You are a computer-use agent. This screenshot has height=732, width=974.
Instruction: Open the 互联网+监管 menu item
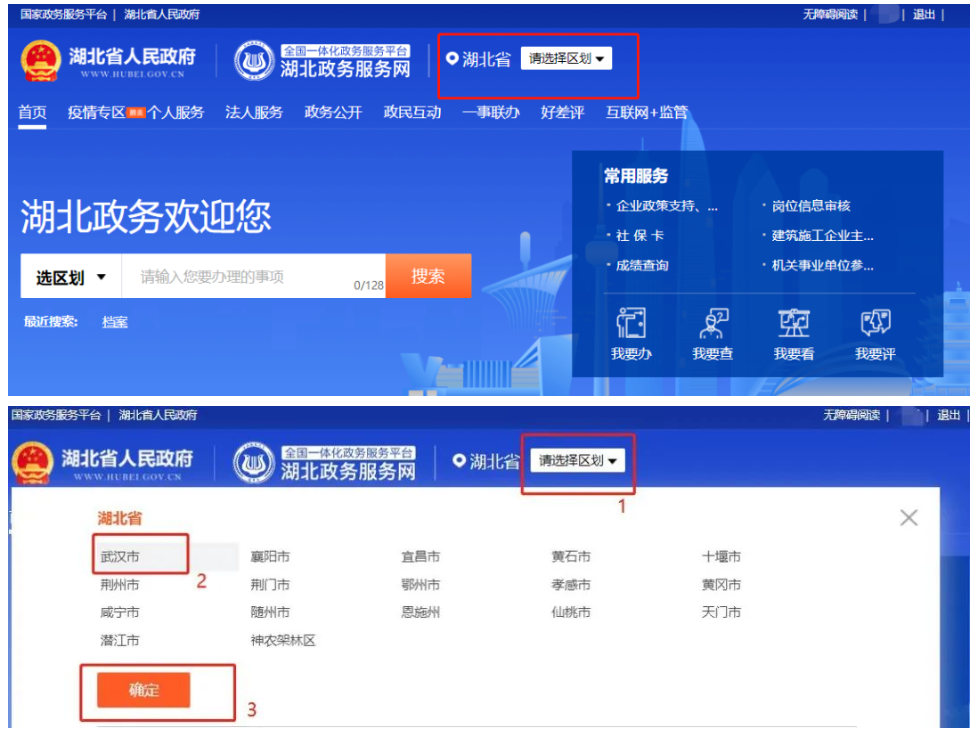(x=647, y=112)
